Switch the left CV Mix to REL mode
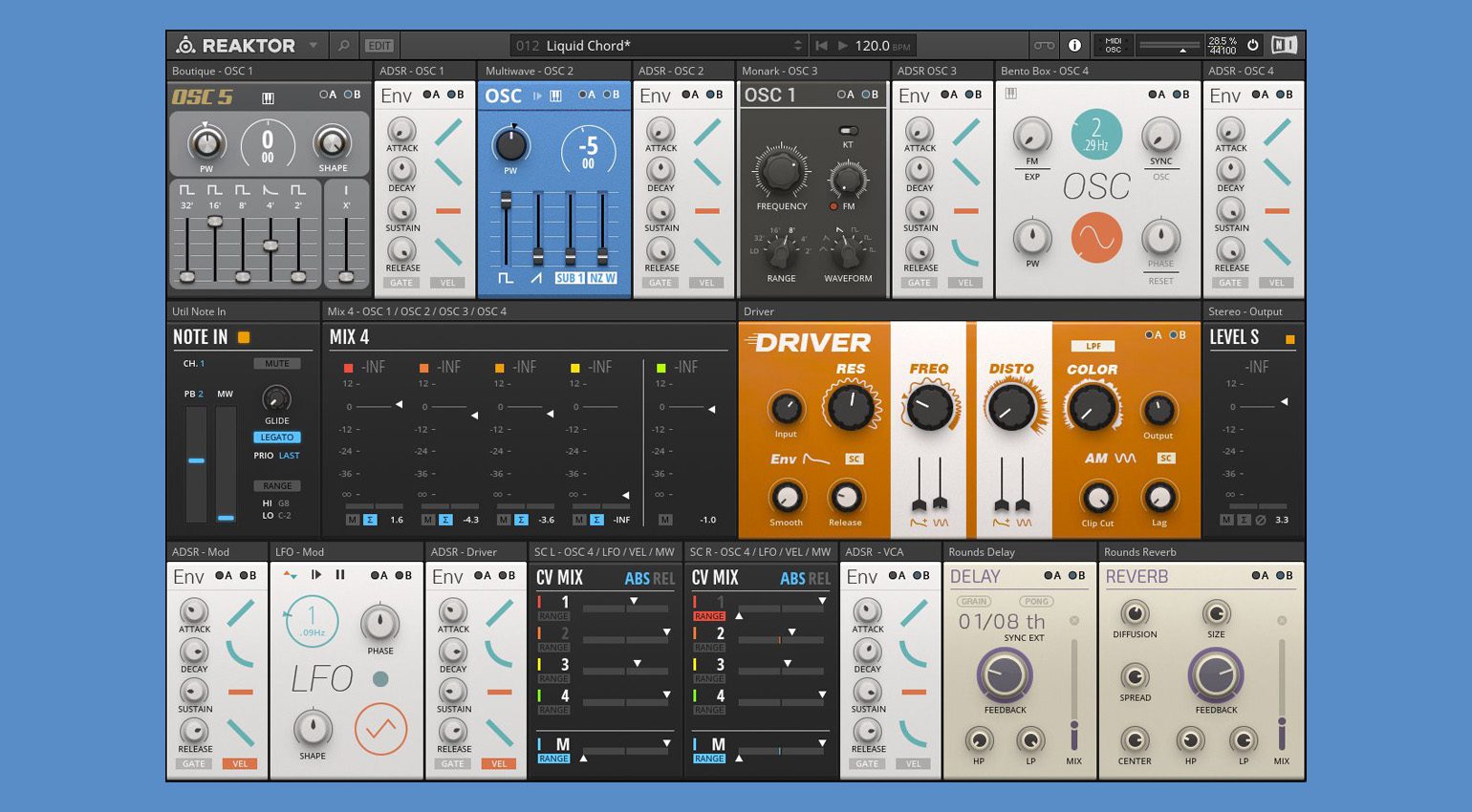Image resolution: width=1472 pixels, height=812 pixels. [663, 579]
